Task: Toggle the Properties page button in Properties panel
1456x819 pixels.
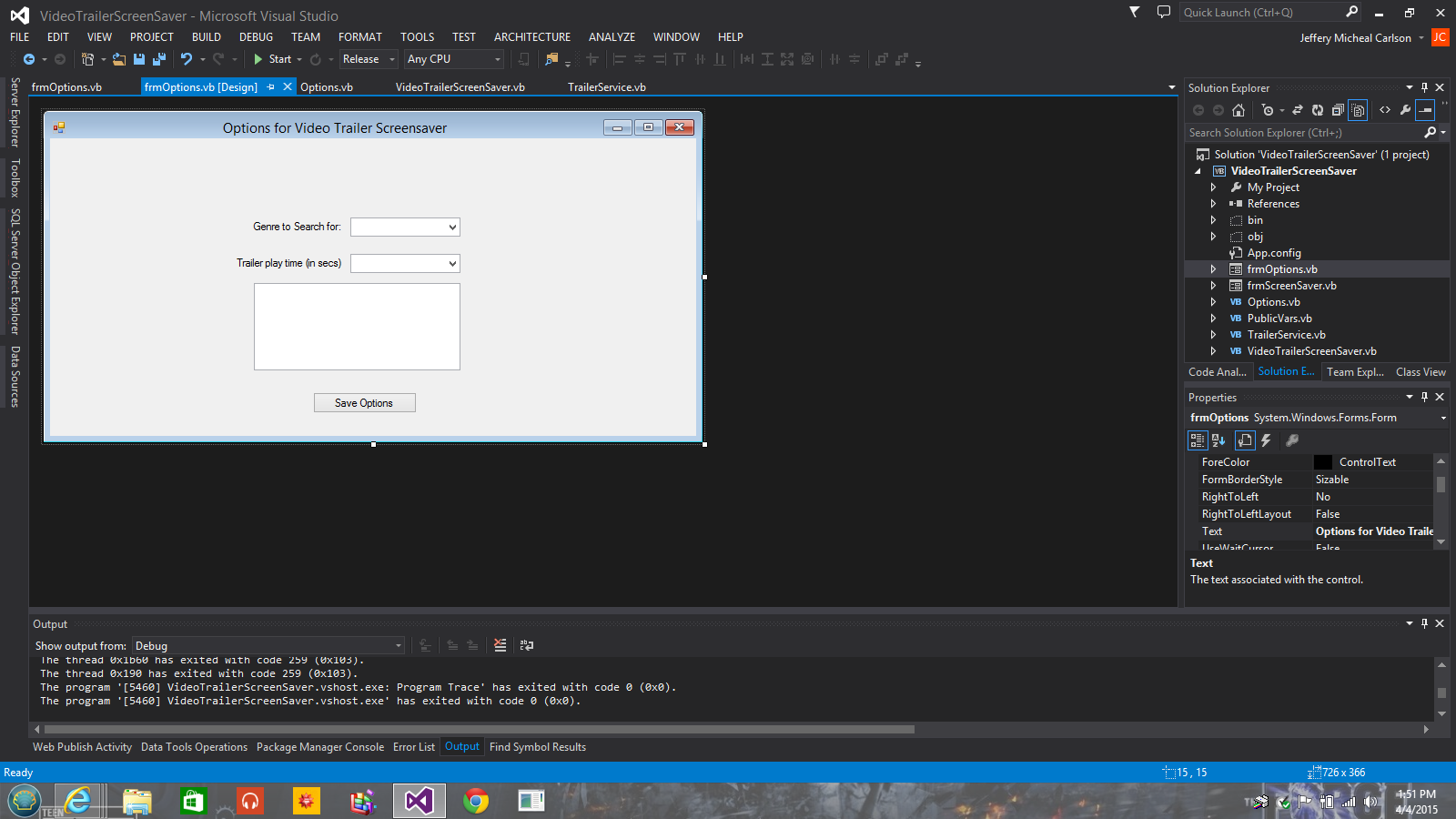Action: [1245, 440]
